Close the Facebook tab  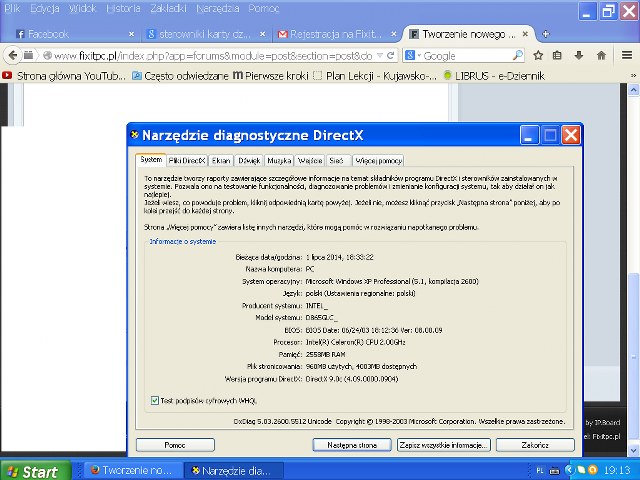pyautogui.click(x=131, y=34)
